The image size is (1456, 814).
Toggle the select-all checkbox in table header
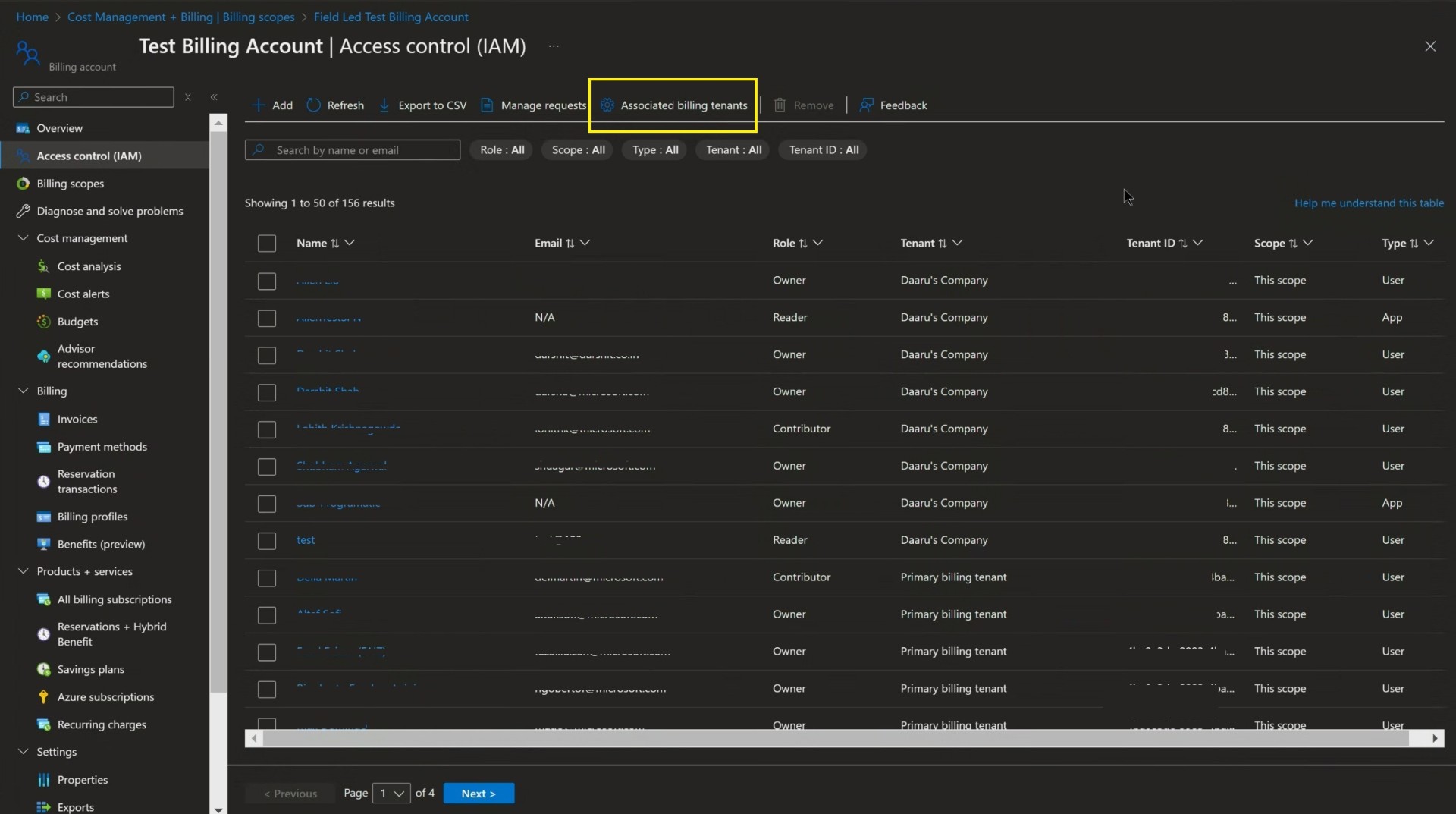(267, 244)
